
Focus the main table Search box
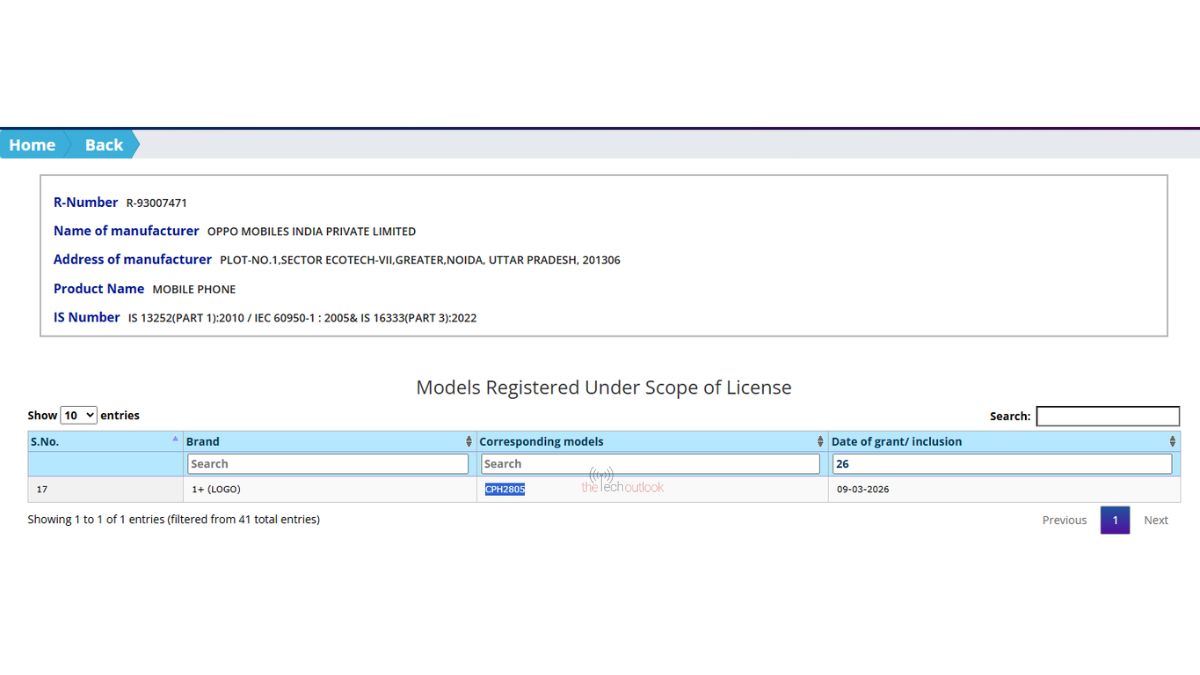1107,416
